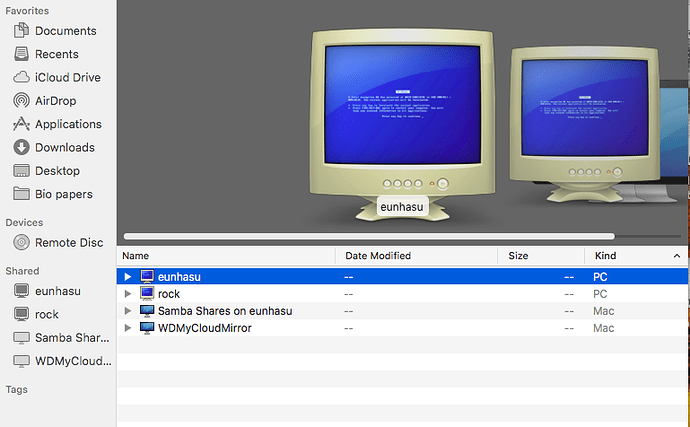Open Documents in Favorites sidebar
This screenshot has width=690, height=427.
coord(55,31)
